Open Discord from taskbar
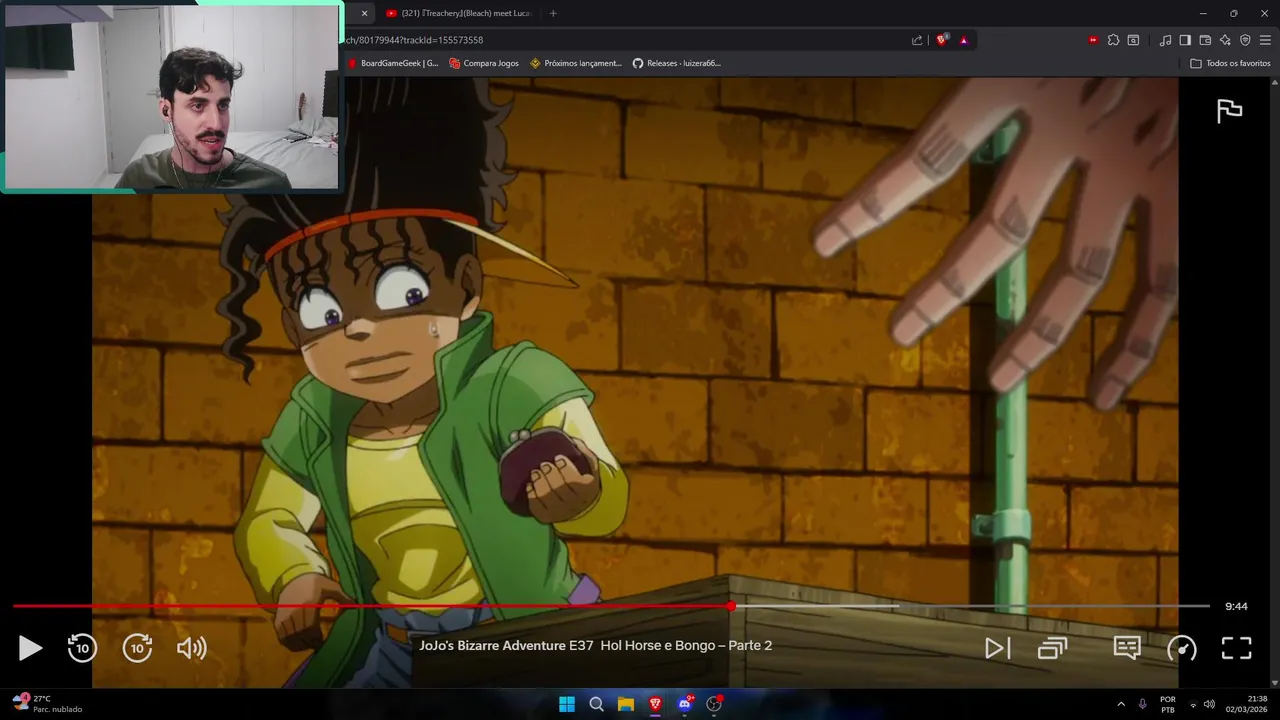Screen dimensions: 1280x720 [x=685, y=704]
